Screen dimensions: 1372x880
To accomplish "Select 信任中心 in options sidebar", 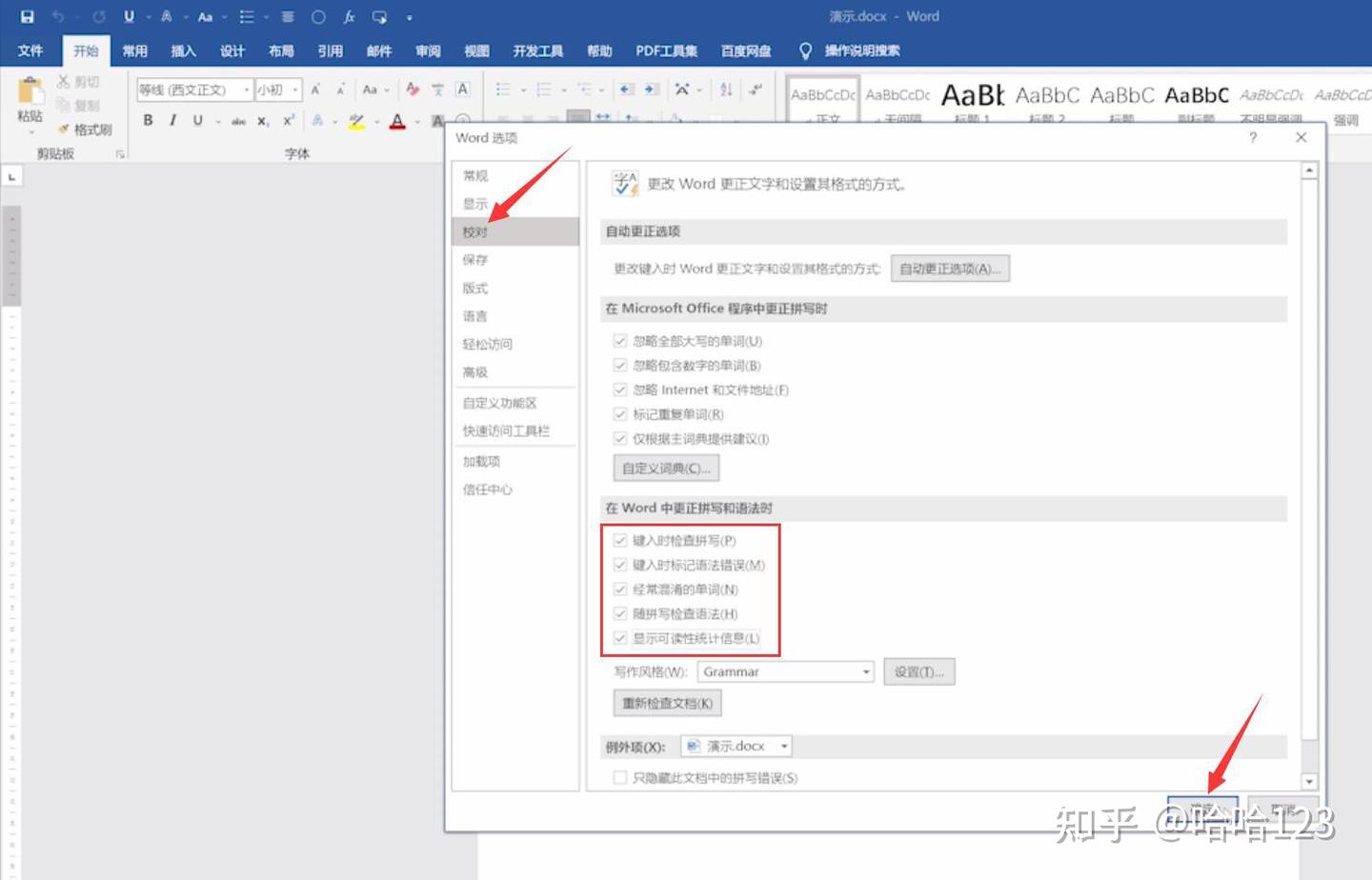I will [x=515, y=490].
